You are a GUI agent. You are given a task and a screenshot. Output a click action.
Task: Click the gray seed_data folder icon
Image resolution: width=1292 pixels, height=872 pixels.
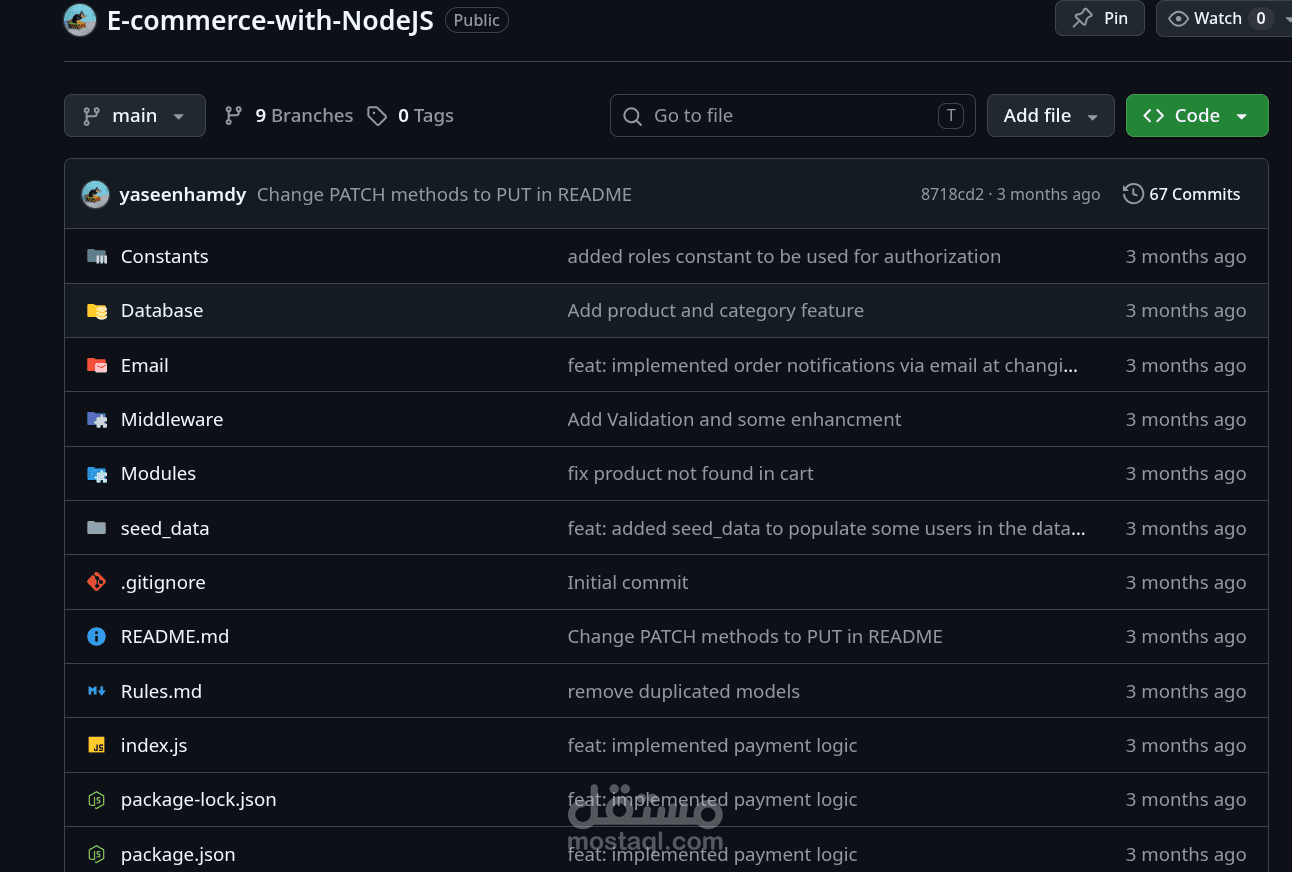click(97, 527)
